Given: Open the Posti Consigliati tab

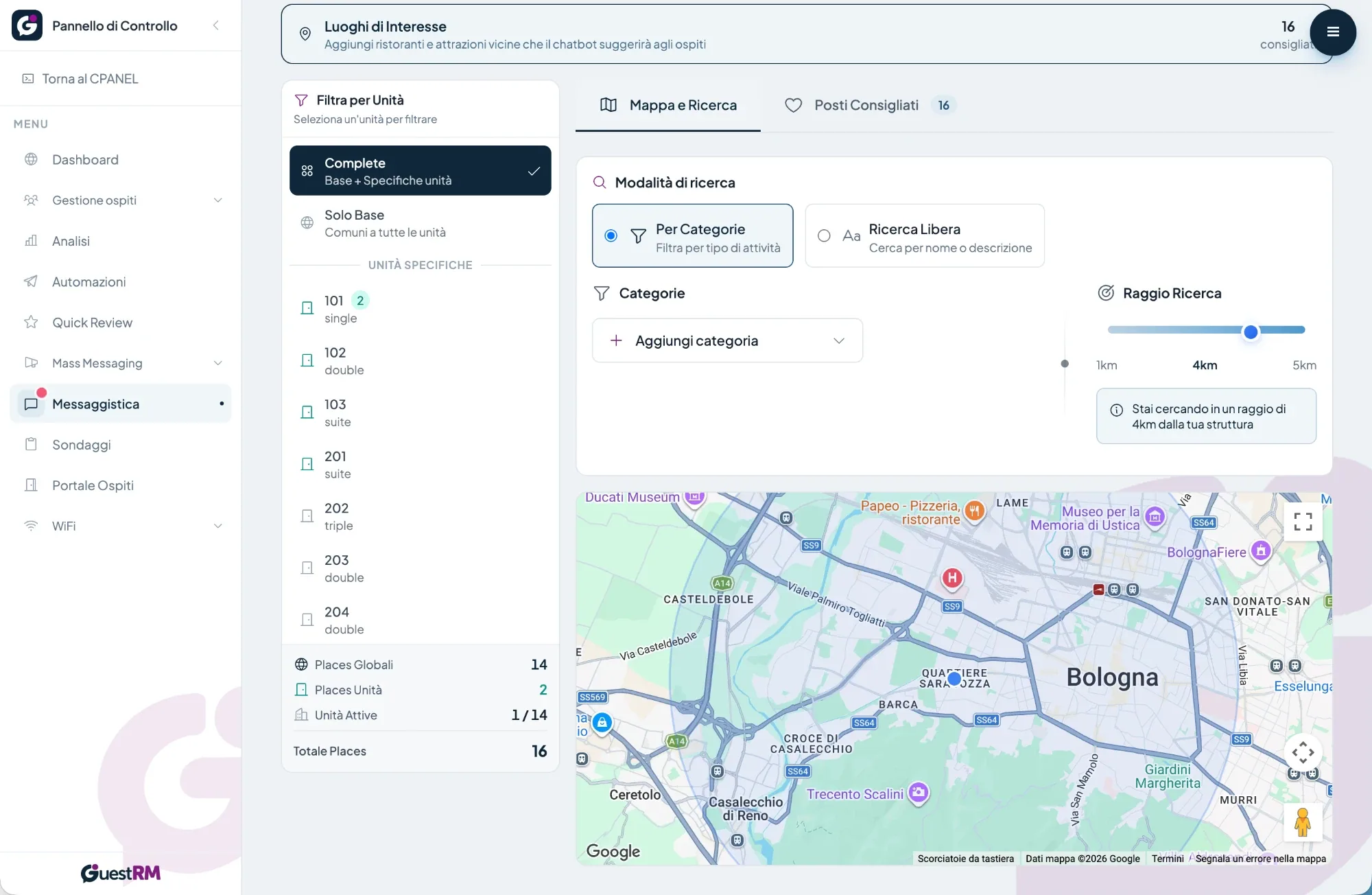Looking at the screenshot, I should click(869, 105).
